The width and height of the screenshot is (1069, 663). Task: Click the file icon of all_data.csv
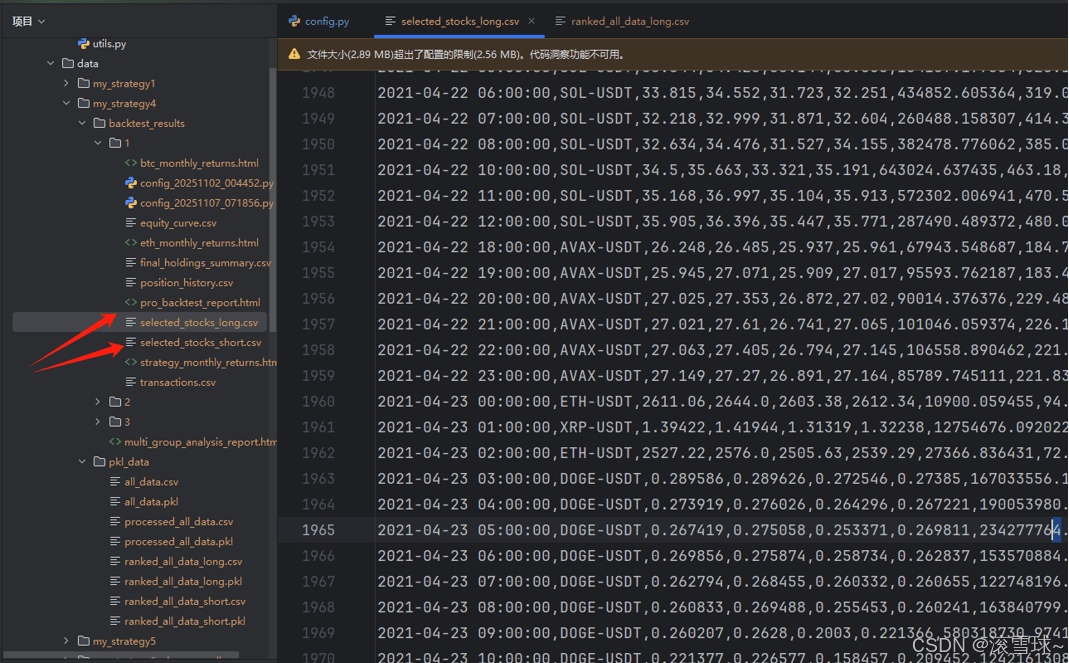[x=115, y=482]
